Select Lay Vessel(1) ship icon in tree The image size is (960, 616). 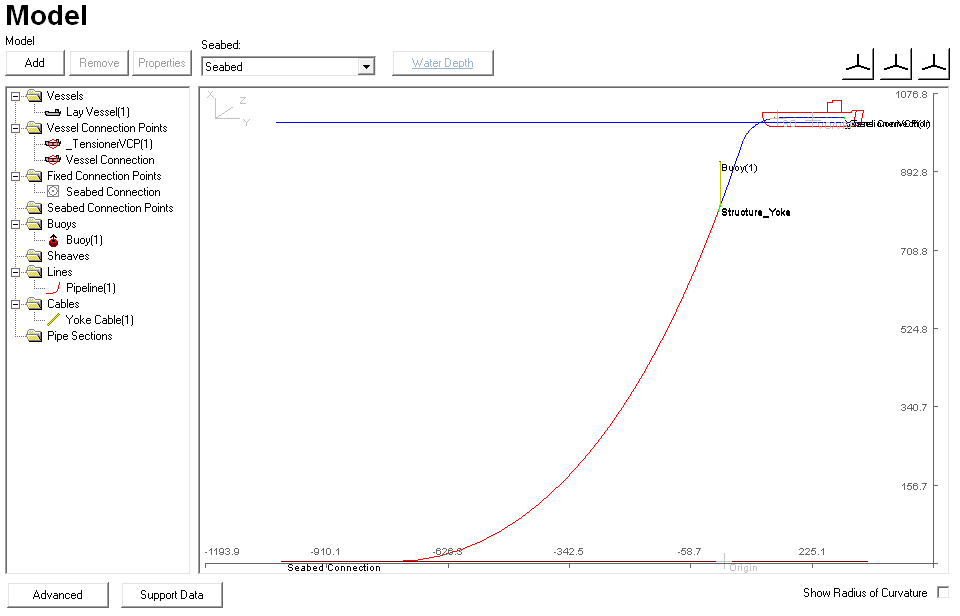pyautogui.click(x=54, y=112)
